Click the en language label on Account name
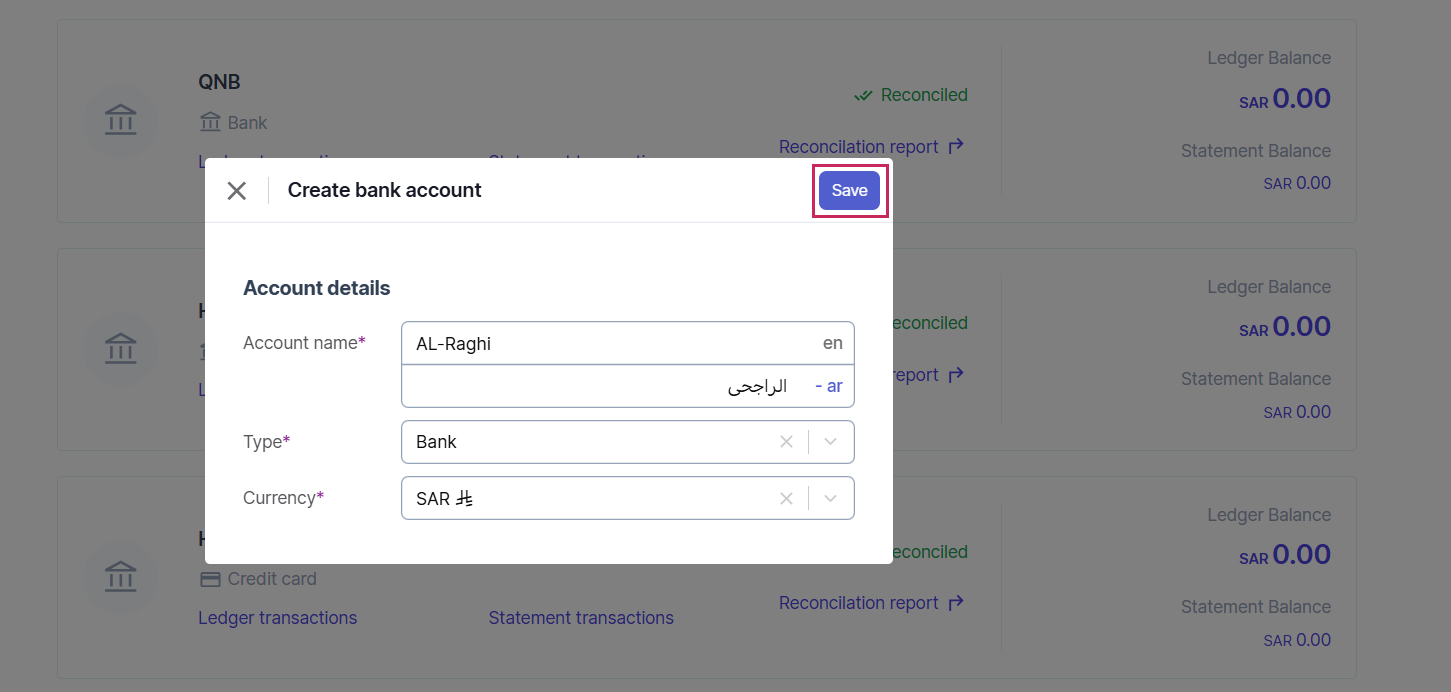 [x=832, y=343]
